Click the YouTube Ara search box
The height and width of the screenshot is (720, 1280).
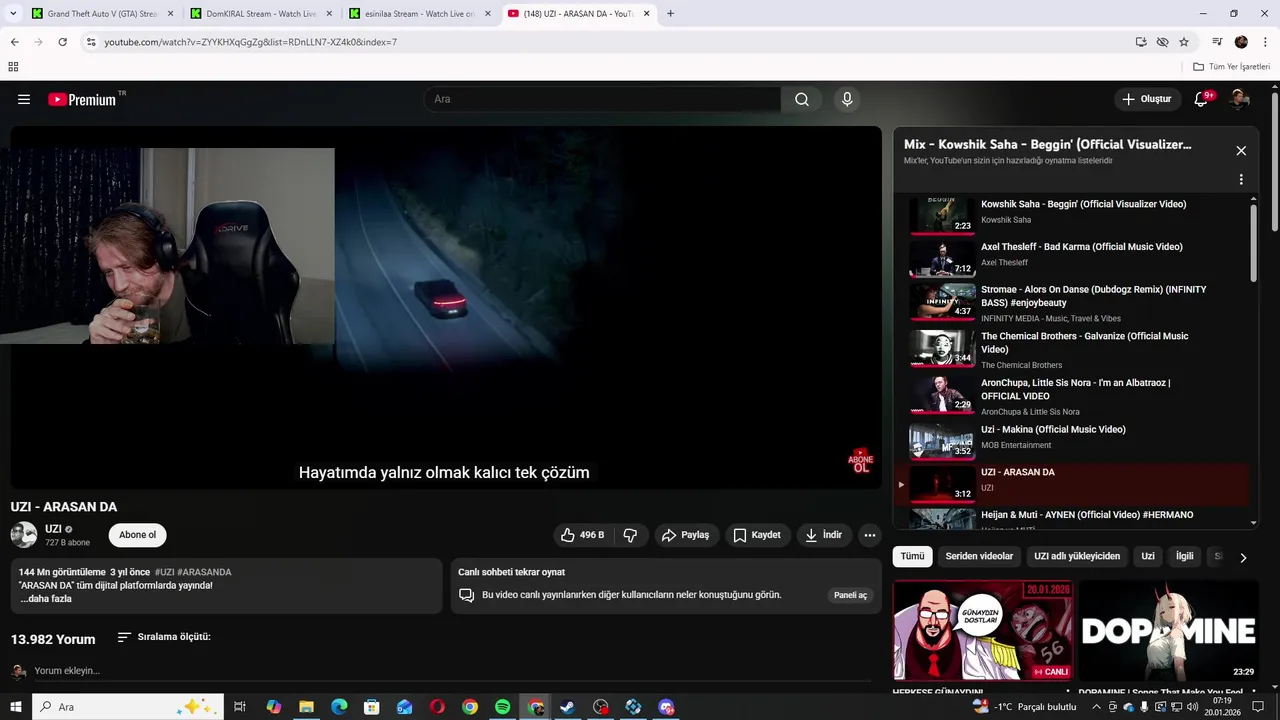[x=602, y=99]
